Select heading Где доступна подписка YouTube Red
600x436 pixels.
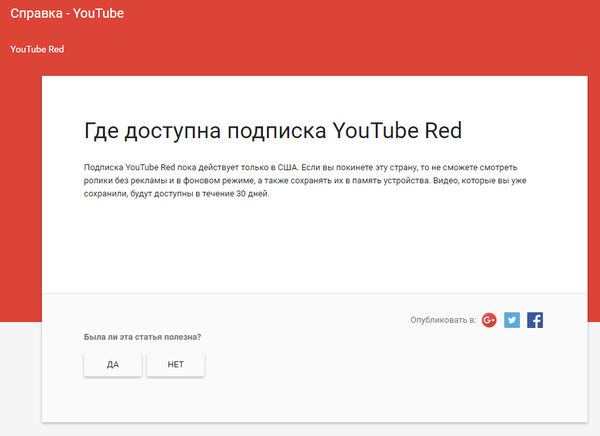tap(273, 131)
